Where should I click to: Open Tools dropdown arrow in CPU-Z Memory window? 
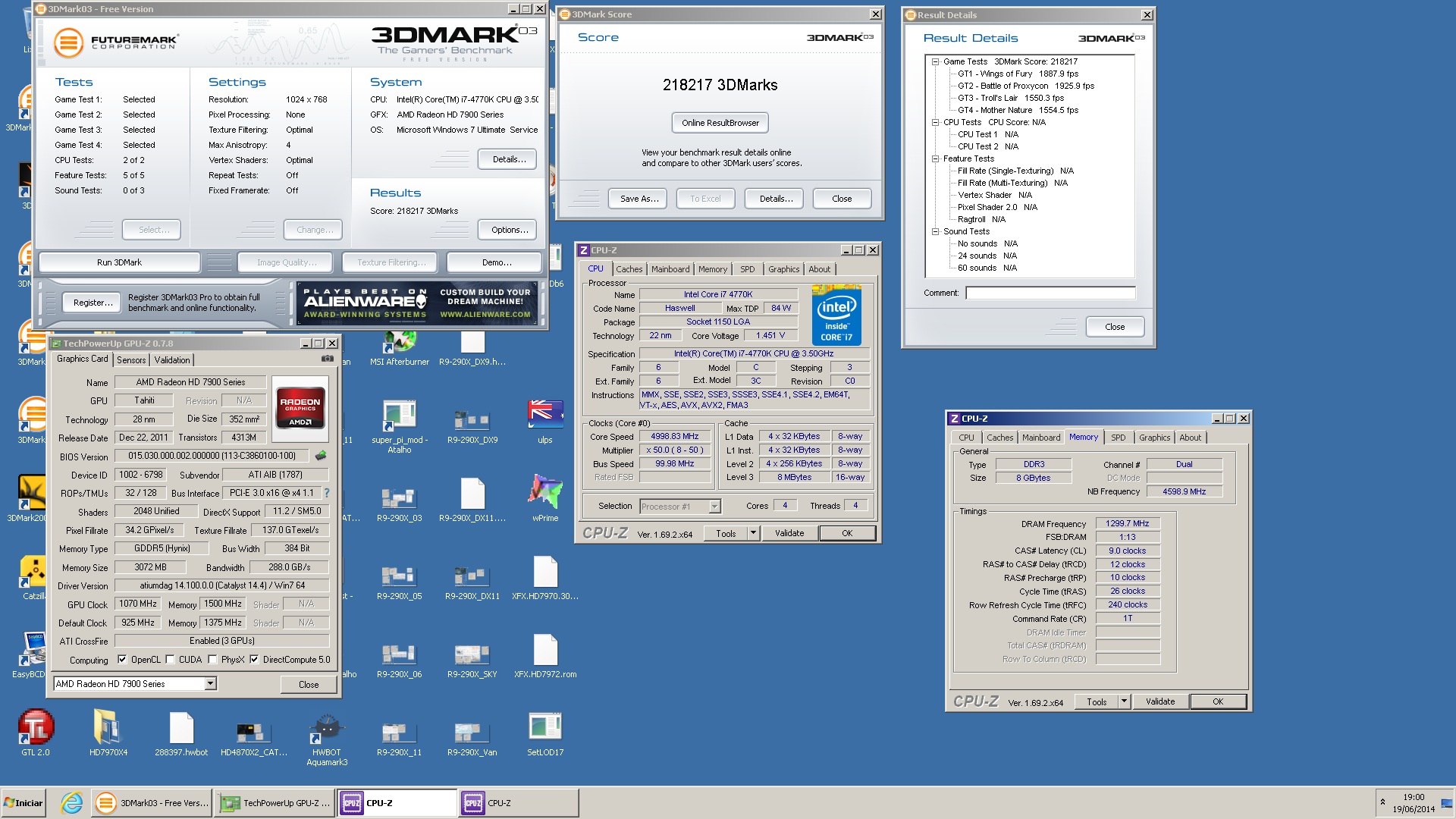pyautogui.click(x=1124, y=701)
